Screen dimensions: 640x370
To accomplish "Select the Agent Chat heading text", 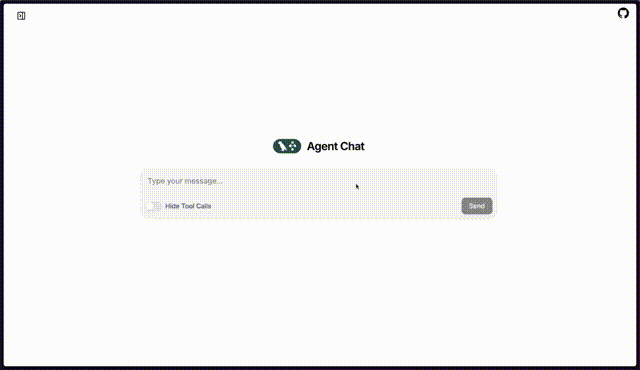I will (x=336, y=146).
